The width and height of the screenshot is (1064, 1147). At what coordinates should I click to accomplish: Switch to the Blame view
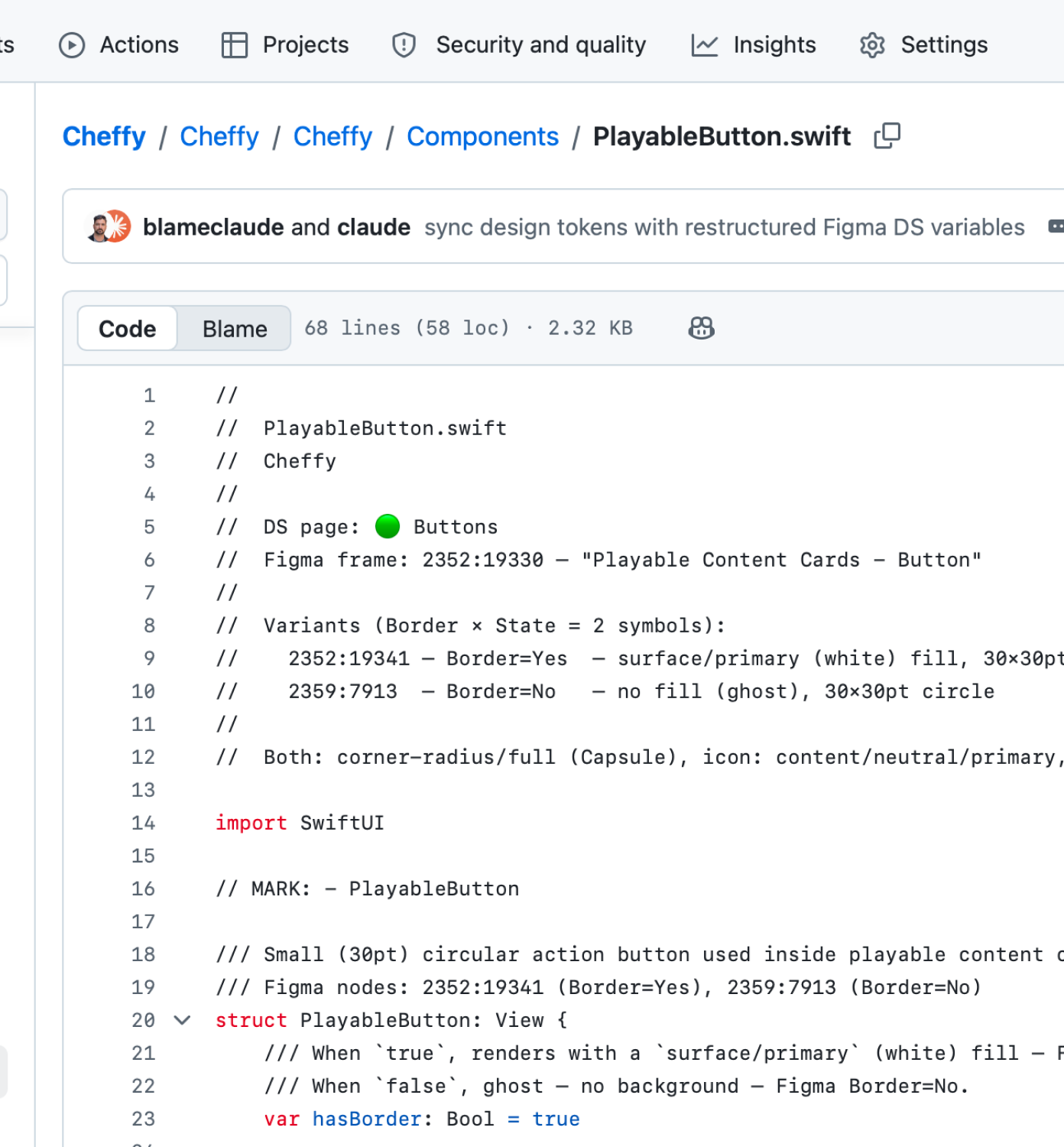click(235, 329)
